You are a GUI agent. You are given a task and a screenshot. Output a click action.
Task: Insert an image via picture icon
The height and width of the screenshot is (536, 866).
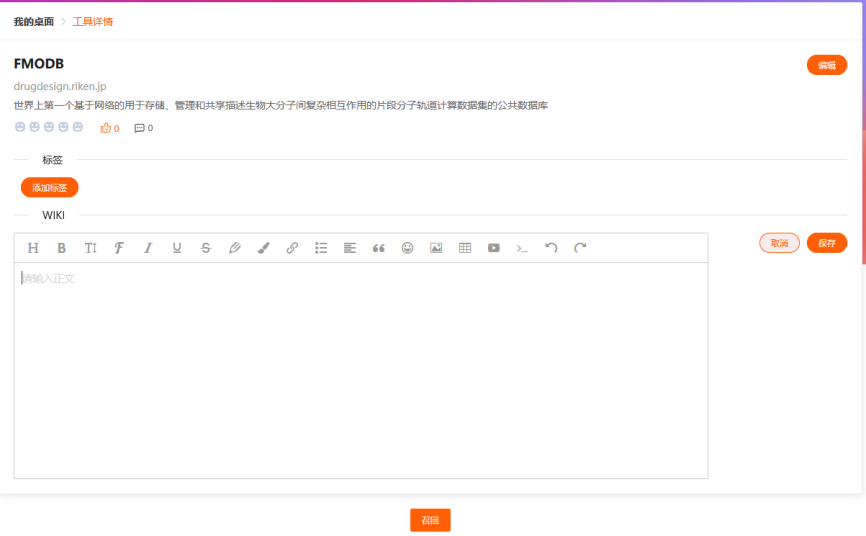tap(436, 248)
